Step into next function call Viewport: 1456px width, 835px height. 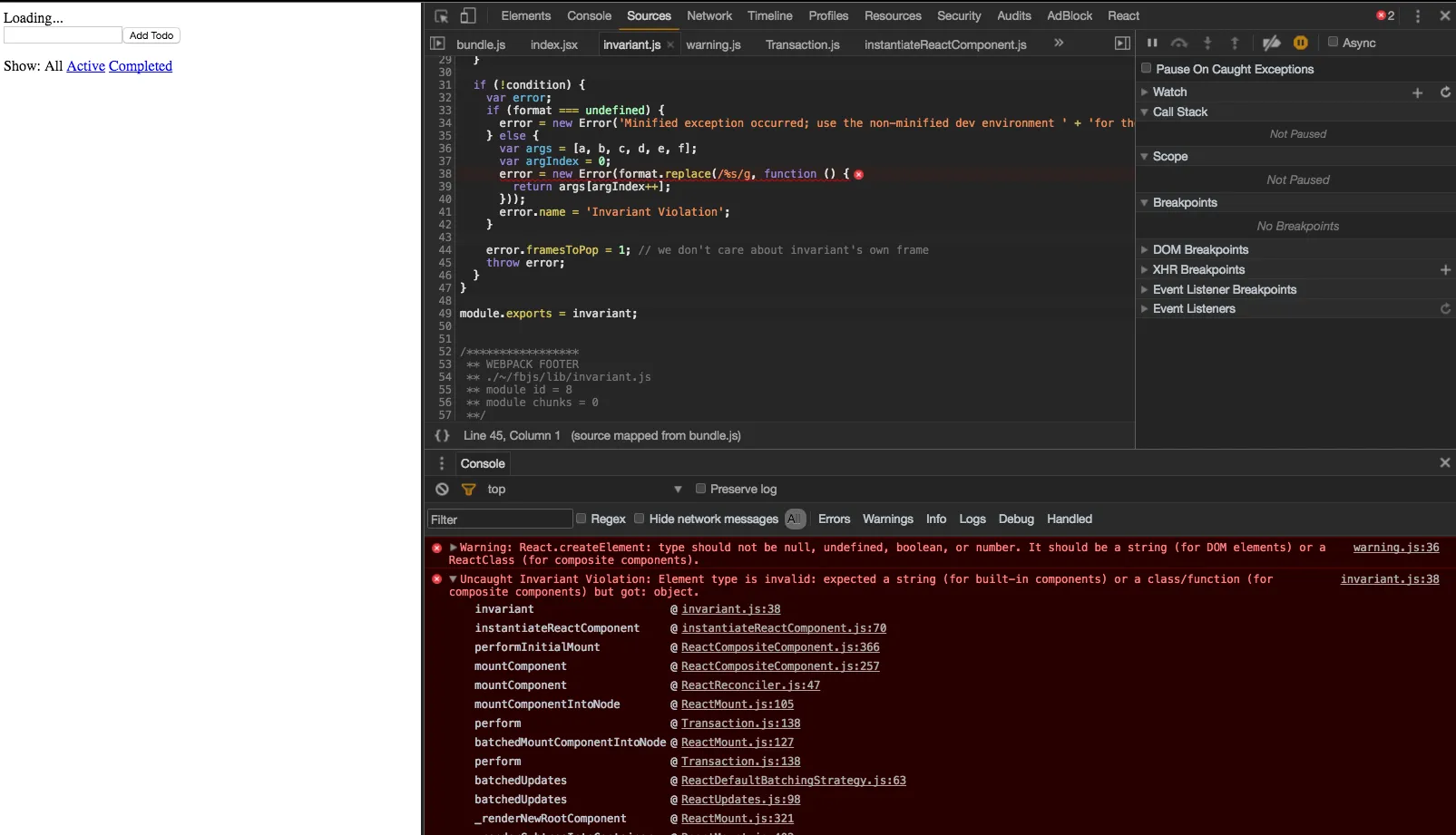coord(1207,43)
